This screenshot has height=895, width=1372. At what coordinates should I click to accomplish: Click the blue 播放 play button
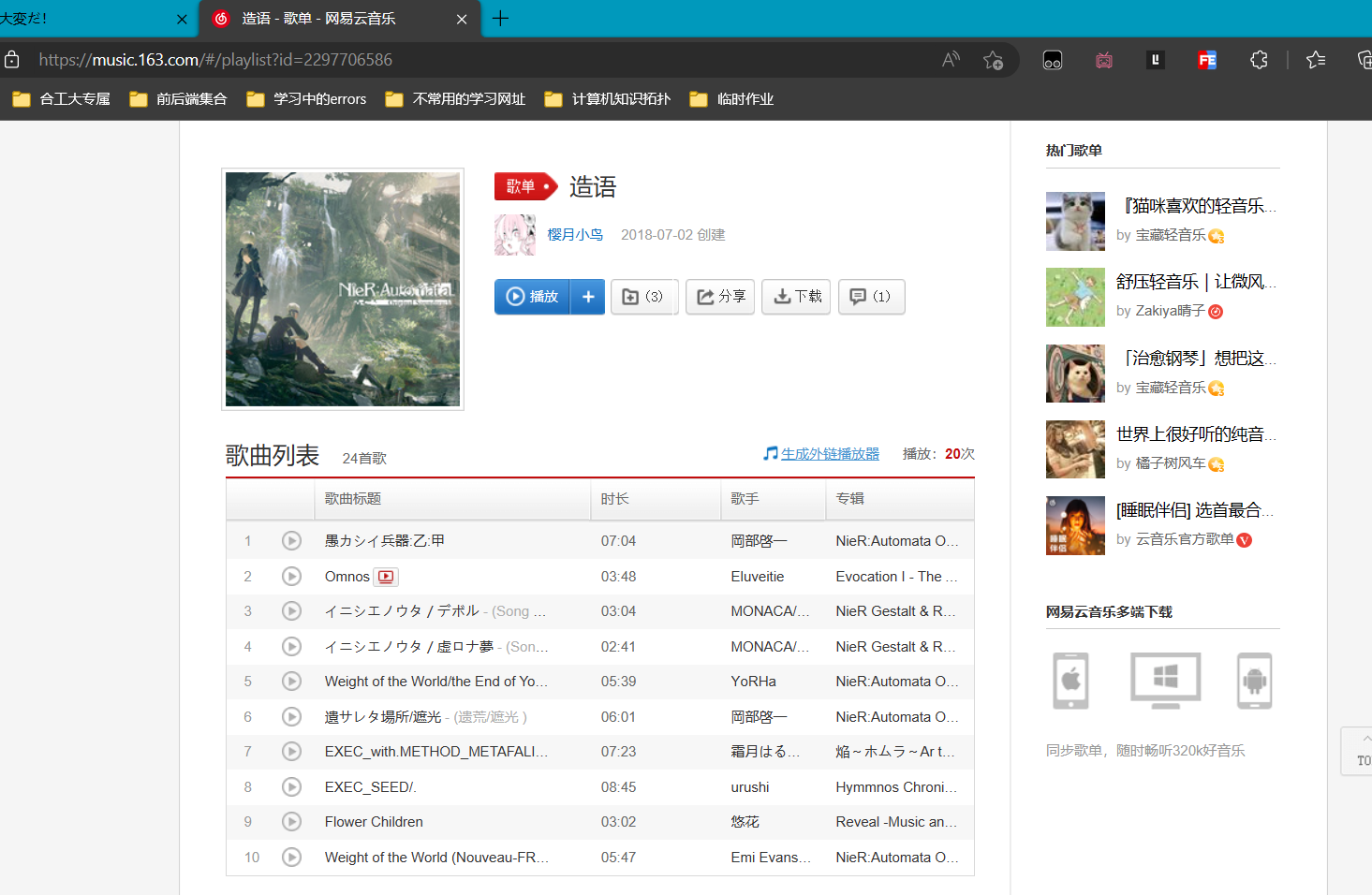532,297
